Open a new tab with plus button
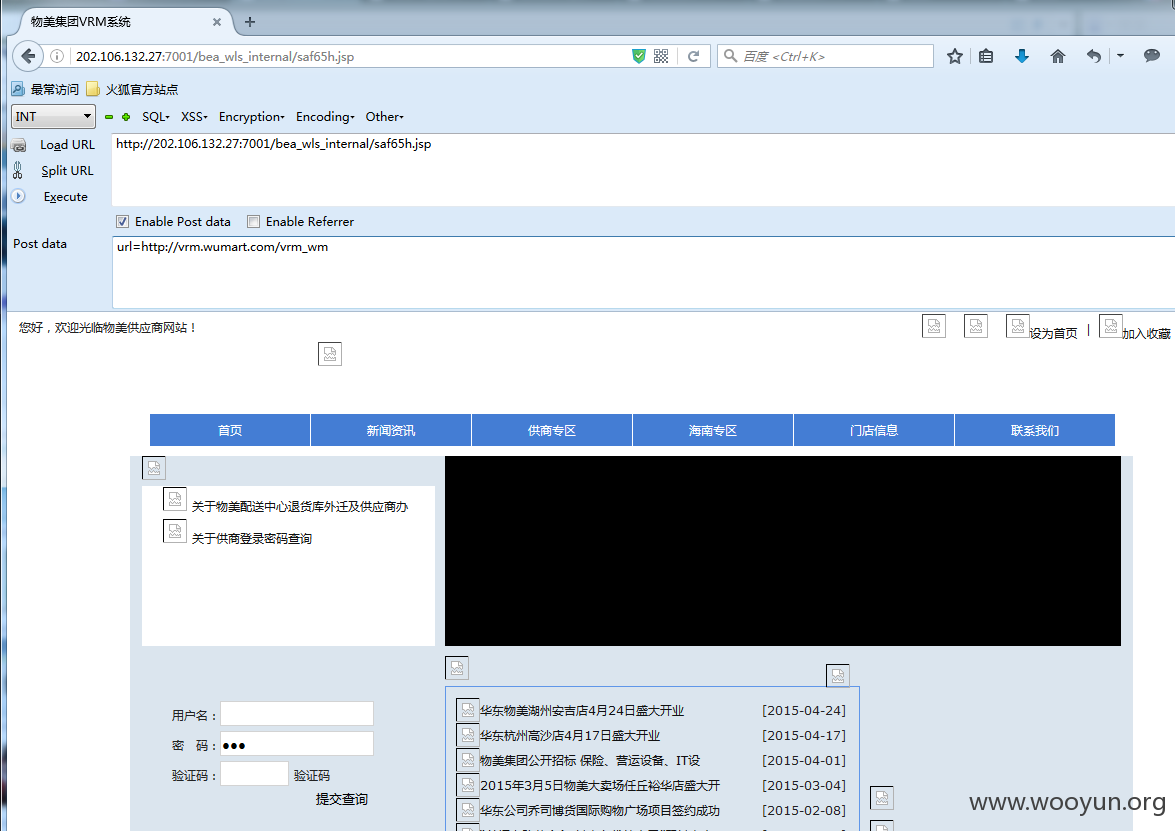 click(x=250, y=22)
